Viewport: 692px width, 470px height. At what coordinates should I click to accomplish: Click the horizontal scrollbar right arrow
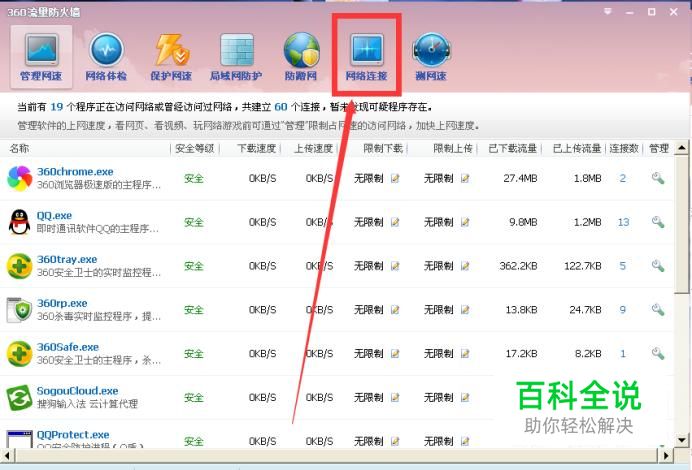click(666, 455)
